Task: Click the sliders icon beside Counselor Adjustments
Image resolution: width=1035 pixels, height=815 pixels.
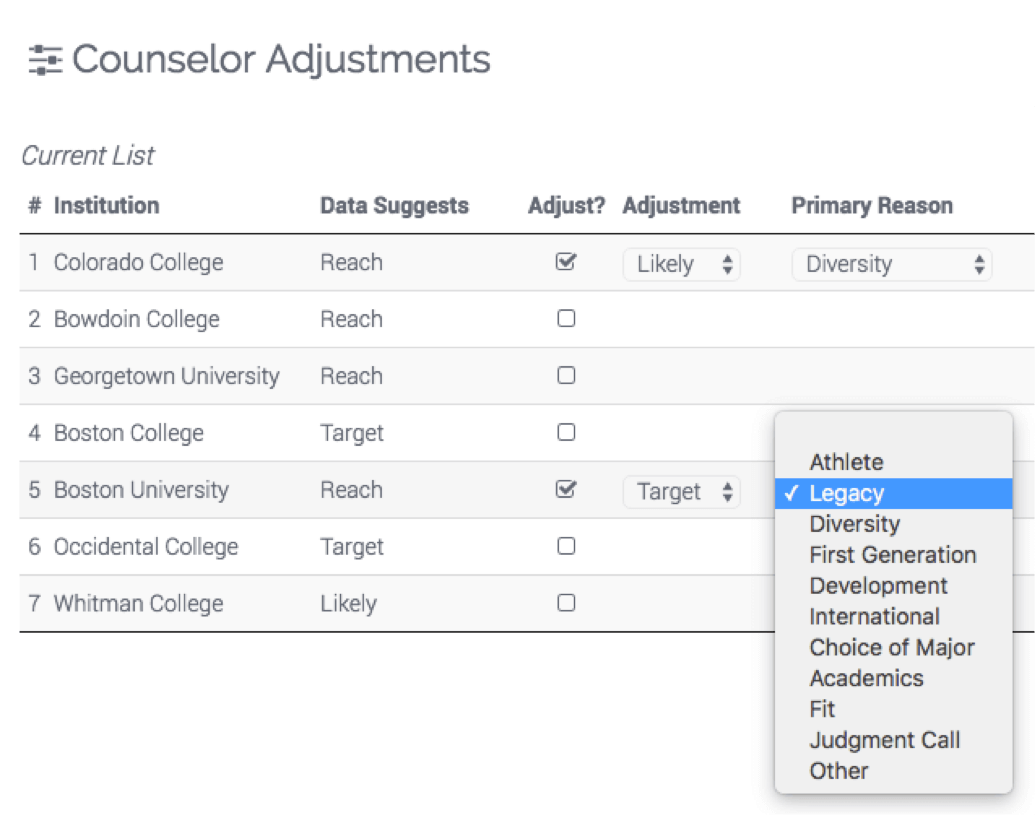Action: click(45, 60)
